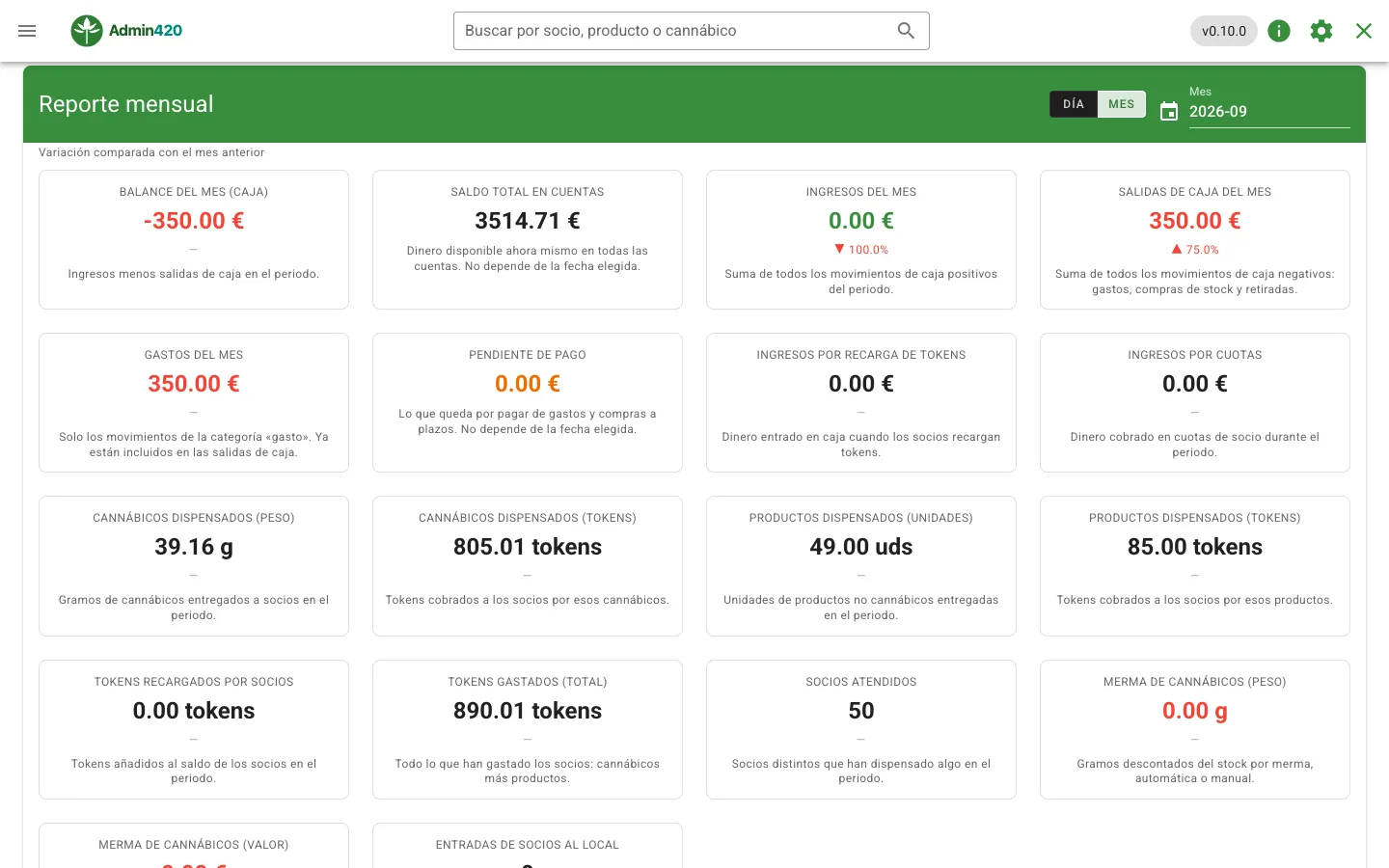Click the Tokens recargados por socios title
The image size is (1389, 868).
[x=194, y=682]
